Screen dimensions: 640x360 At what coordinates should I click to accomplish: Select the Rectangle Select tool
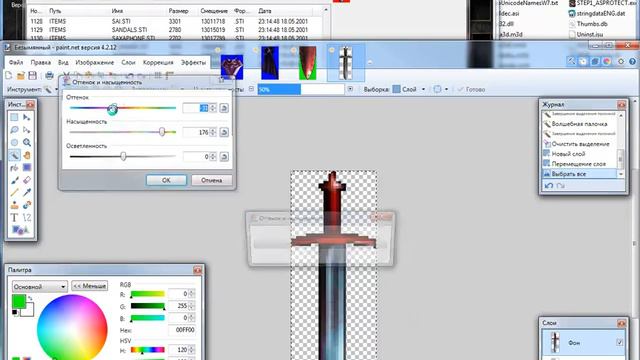14,118
